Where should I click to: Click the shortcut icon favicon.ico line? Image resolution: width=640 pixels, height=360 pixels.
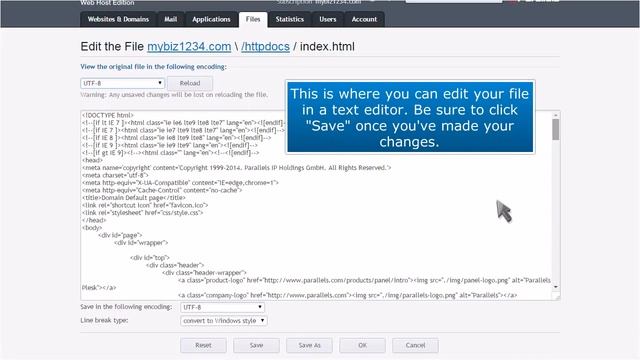coord(145,205)
